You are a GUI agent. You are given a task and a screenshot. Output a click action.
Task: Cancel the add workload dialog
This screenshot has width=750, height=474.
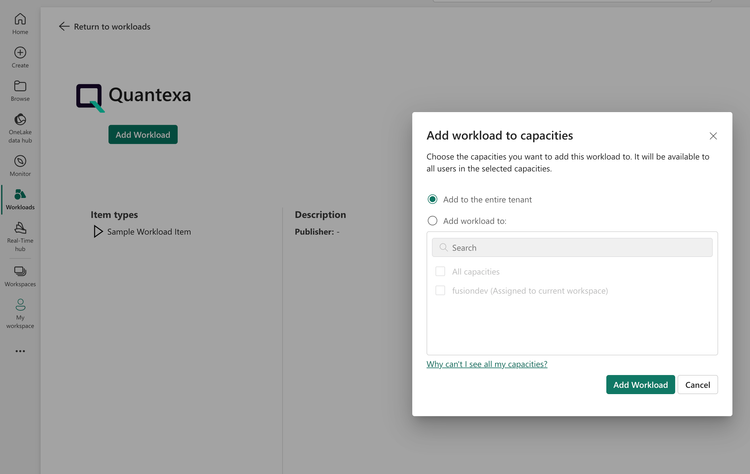(x=697, y=385)
